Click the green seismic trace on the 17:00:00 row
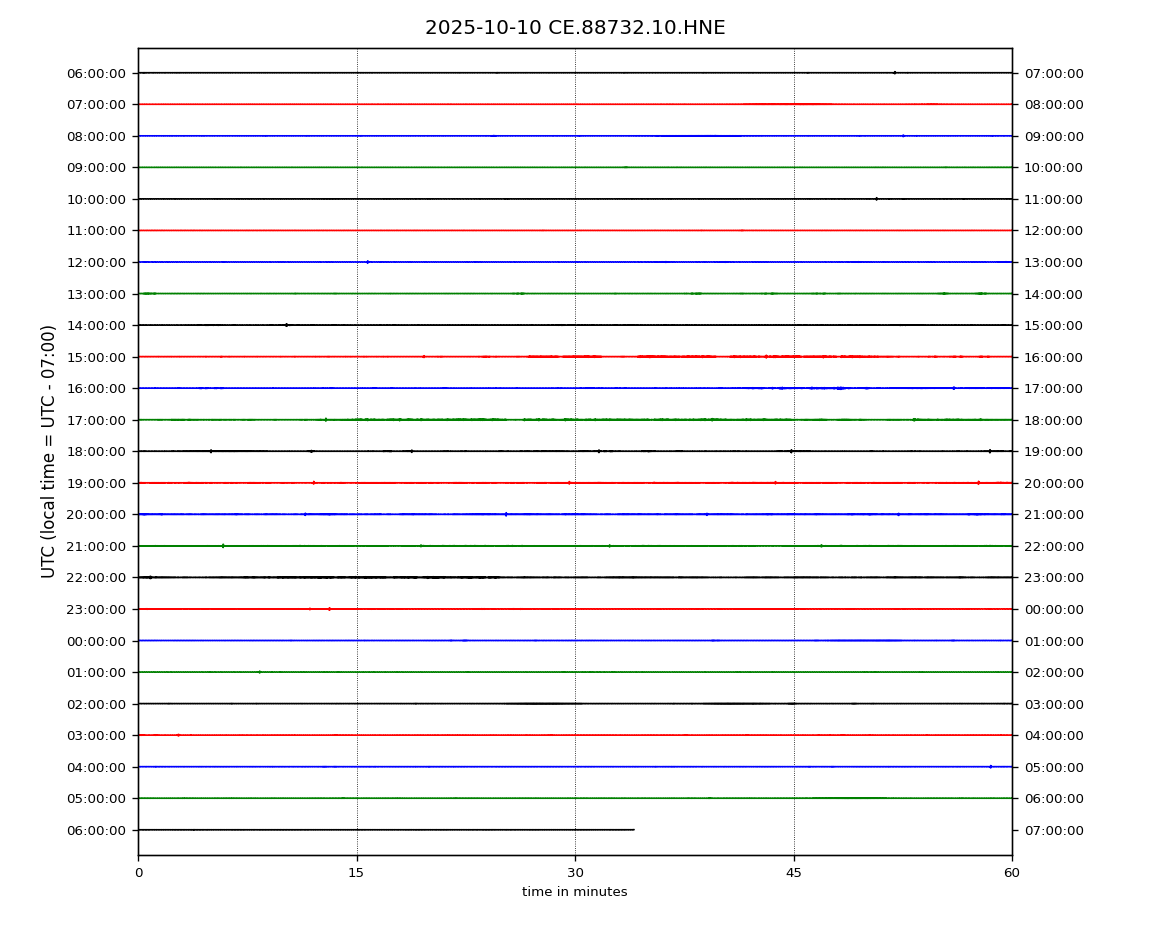1150x950 pixels. [450, 419]
